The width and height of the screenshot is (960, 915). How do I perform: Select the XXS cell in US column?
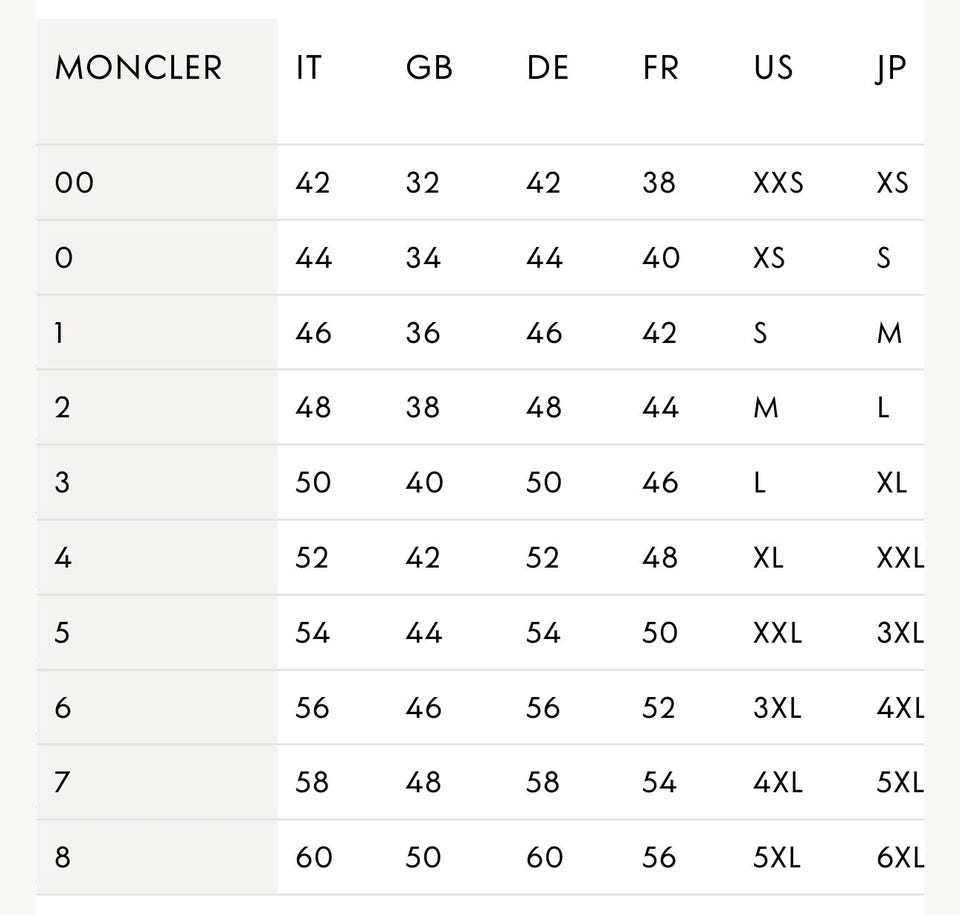point(778,183)
